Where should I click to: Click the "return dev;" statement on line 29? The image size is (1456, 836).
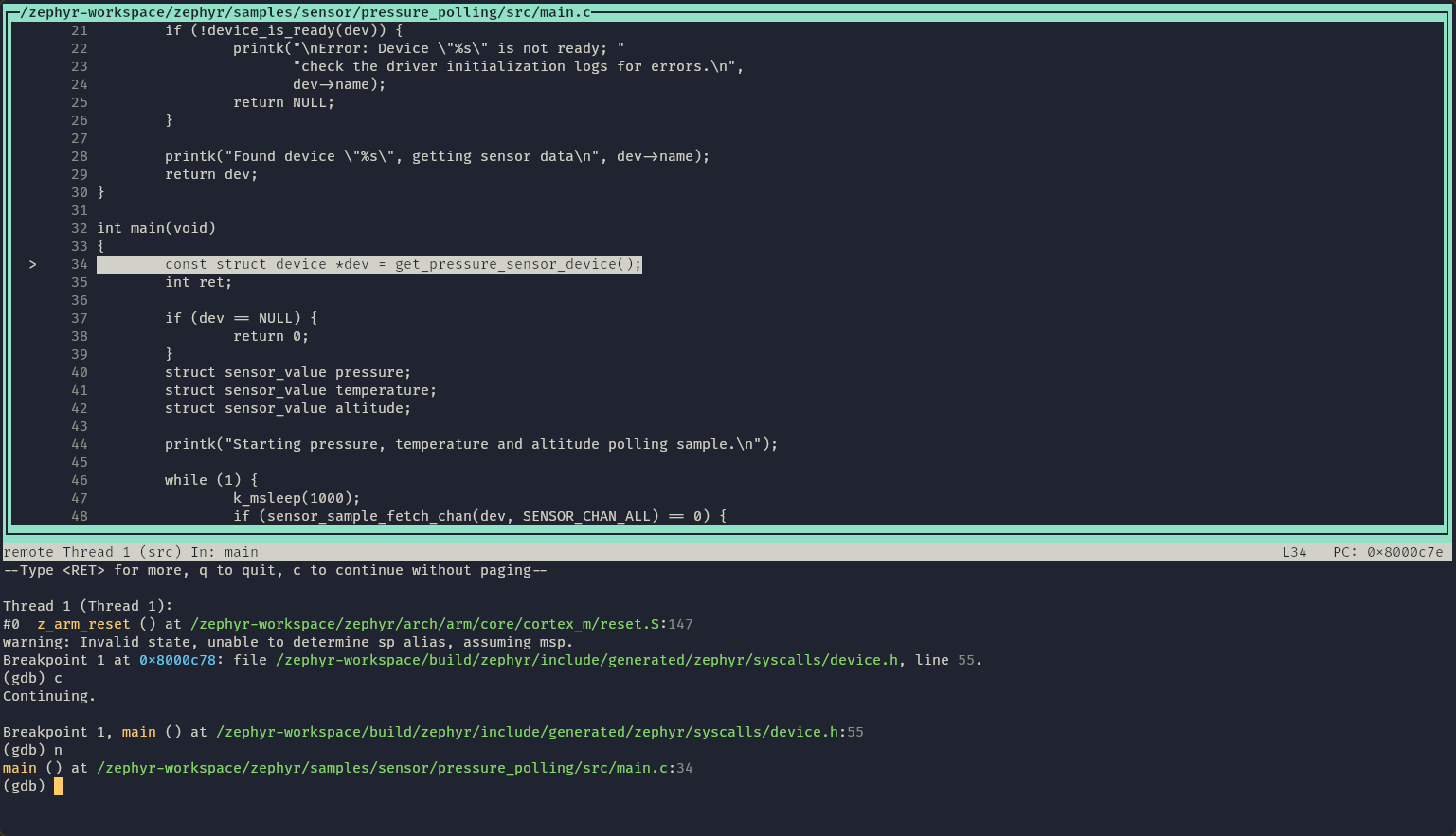point(211,174)
